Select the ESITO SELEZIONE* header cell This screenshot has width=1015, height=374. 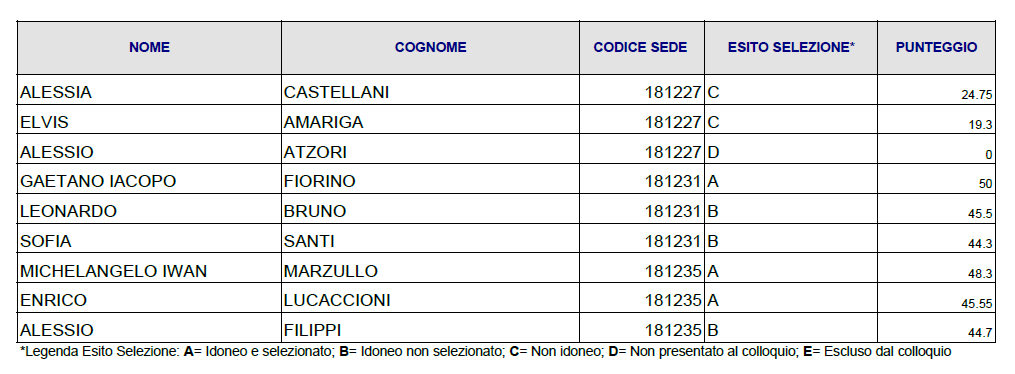point(791,47)
